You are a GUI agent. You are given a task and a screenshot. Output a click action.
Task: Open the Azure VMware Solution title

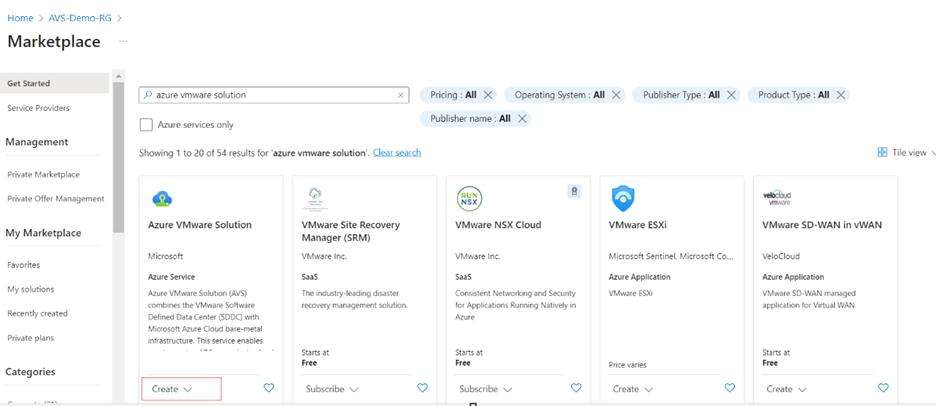coord(200,225)
